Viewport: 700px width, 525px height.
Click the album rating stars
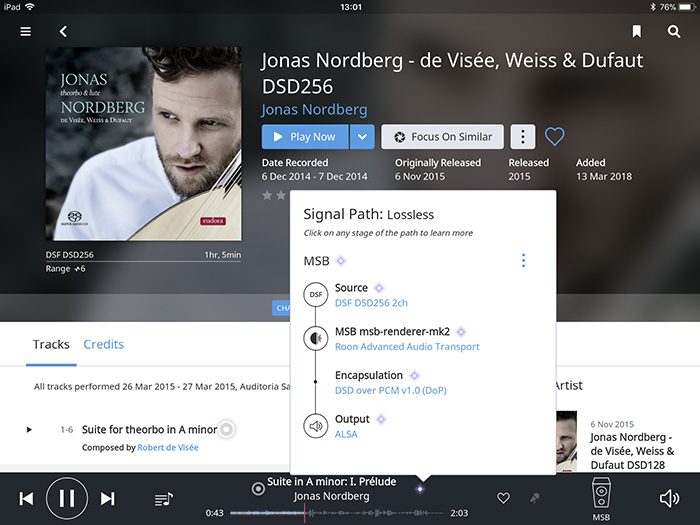(274, 195)
